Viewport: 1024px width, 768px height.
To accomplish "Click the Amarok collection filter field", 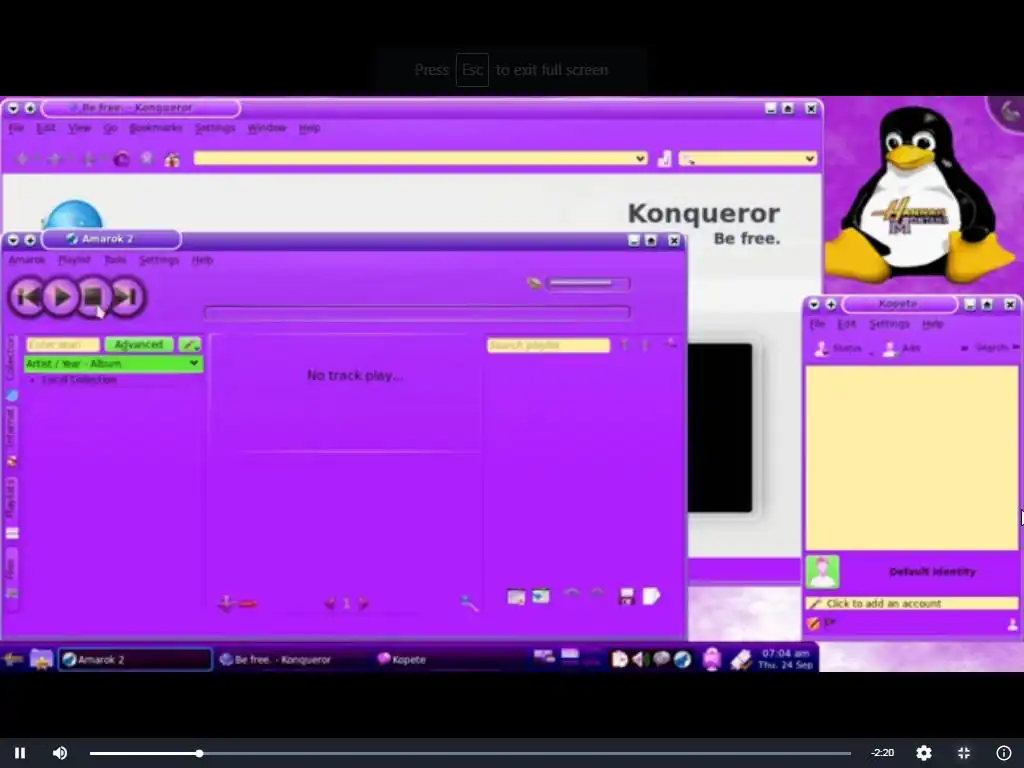I will [x=63, y=344].
